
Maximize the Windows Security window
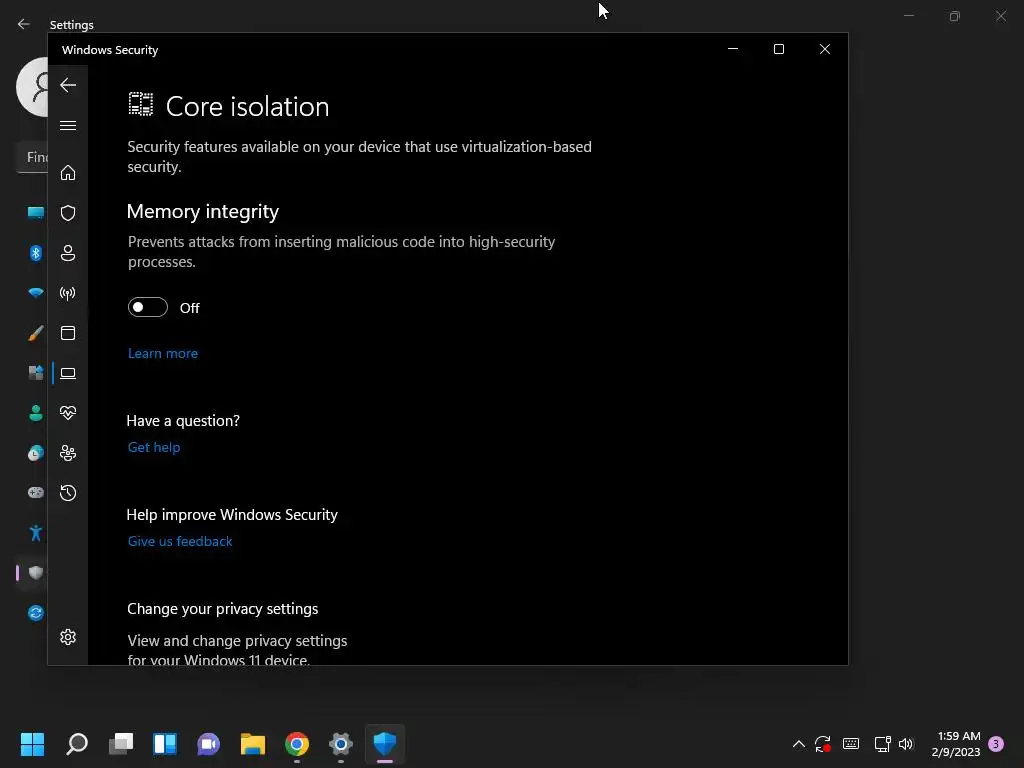tap(778, 49)
